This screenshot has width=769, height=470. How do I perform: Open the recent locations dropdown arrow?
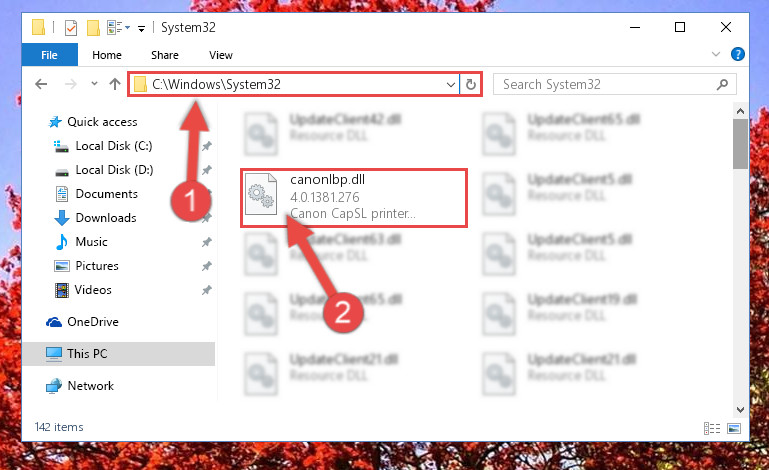pos(94,84)
